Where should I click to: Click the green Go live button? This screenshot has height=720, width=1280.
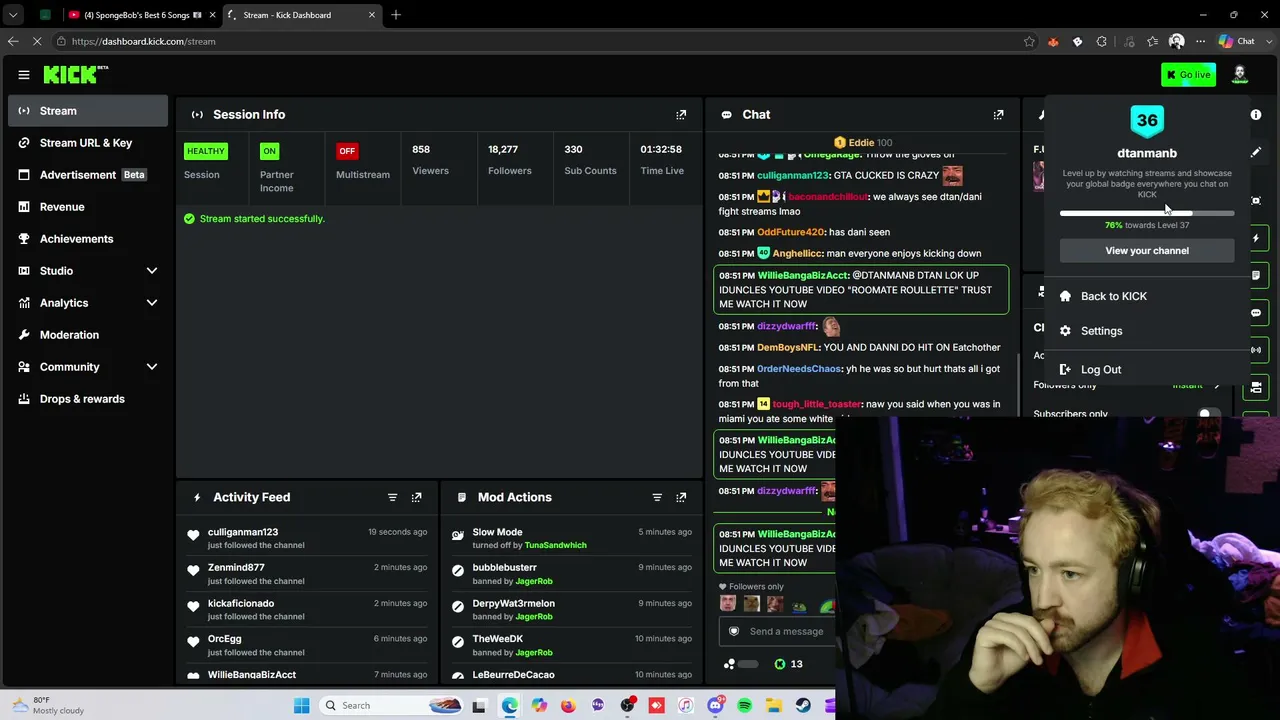[1188, 74]
